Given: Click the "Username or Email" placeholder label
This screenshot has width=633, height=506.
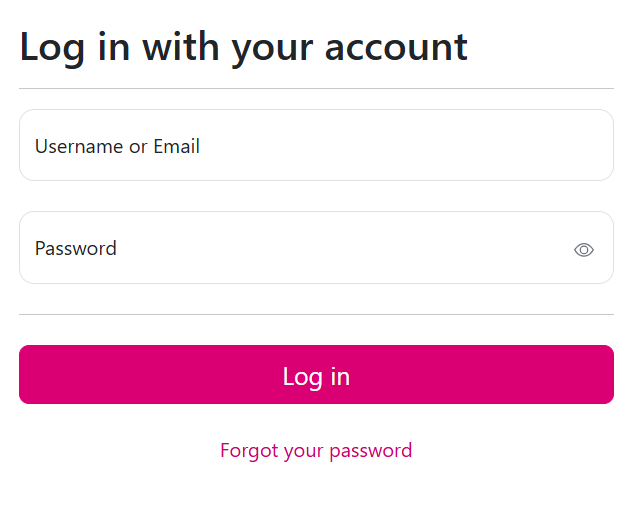Looking at the screenshot, I should coord(117,146).
